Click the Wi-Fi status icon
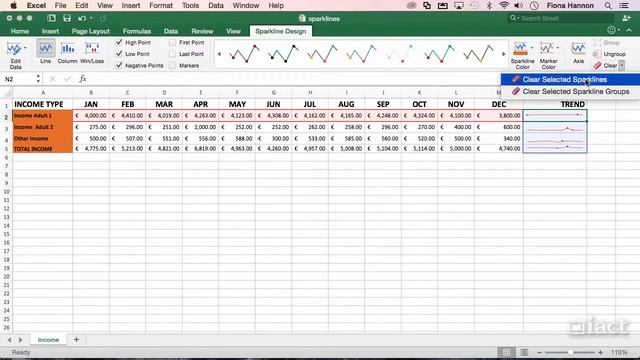The width and height of the screenshot is (640, 360). (x=504, y=6)
